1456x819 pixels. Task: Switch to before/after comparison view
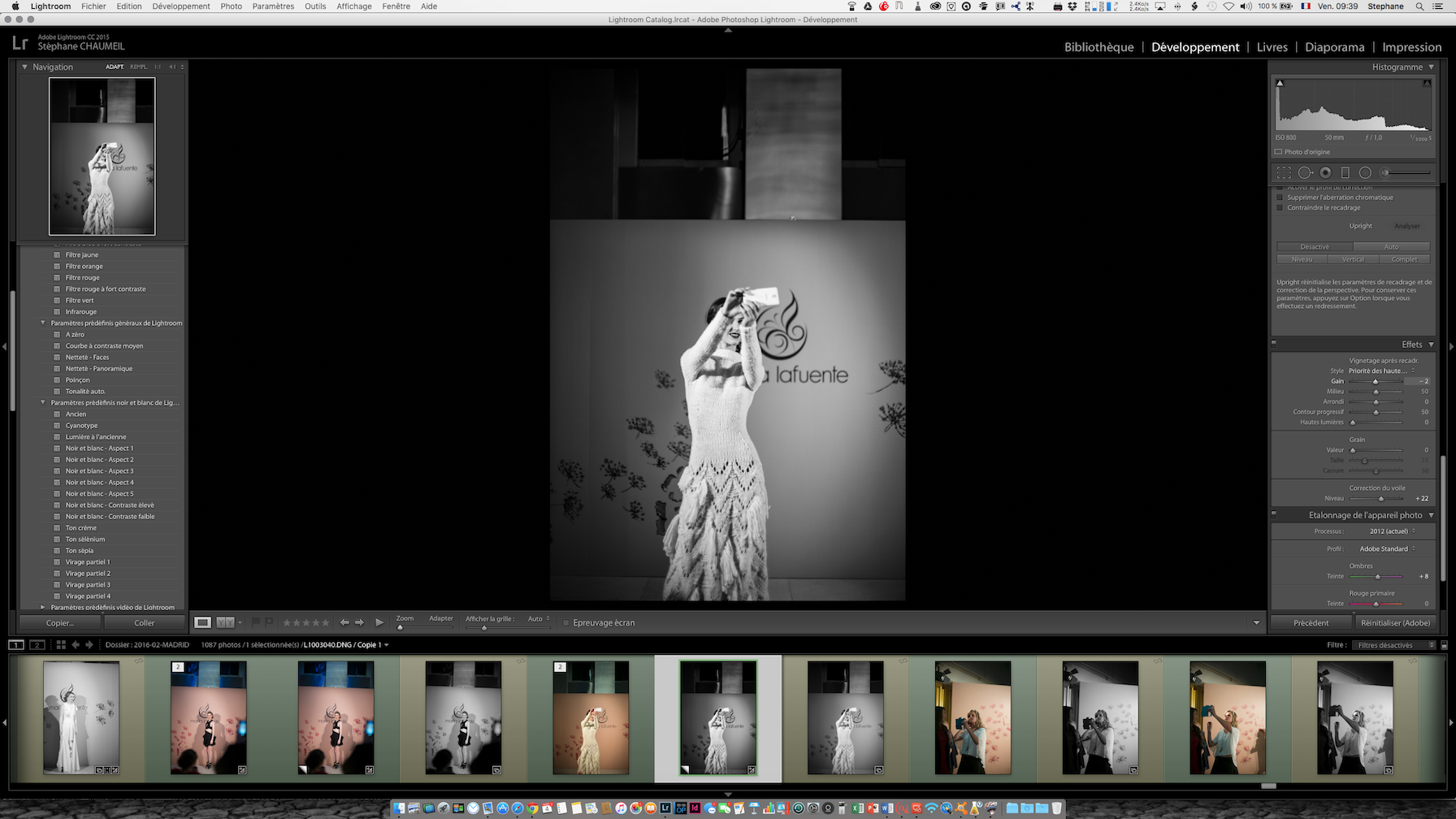point(225,622)
